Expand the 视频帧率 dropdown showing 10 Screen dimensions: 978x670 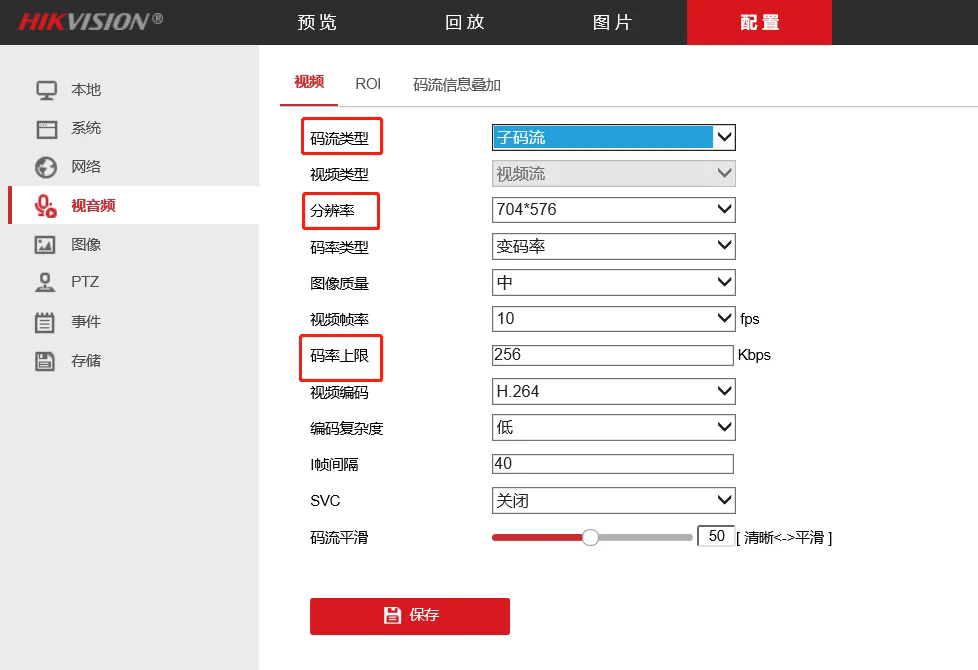click(613, 319)
